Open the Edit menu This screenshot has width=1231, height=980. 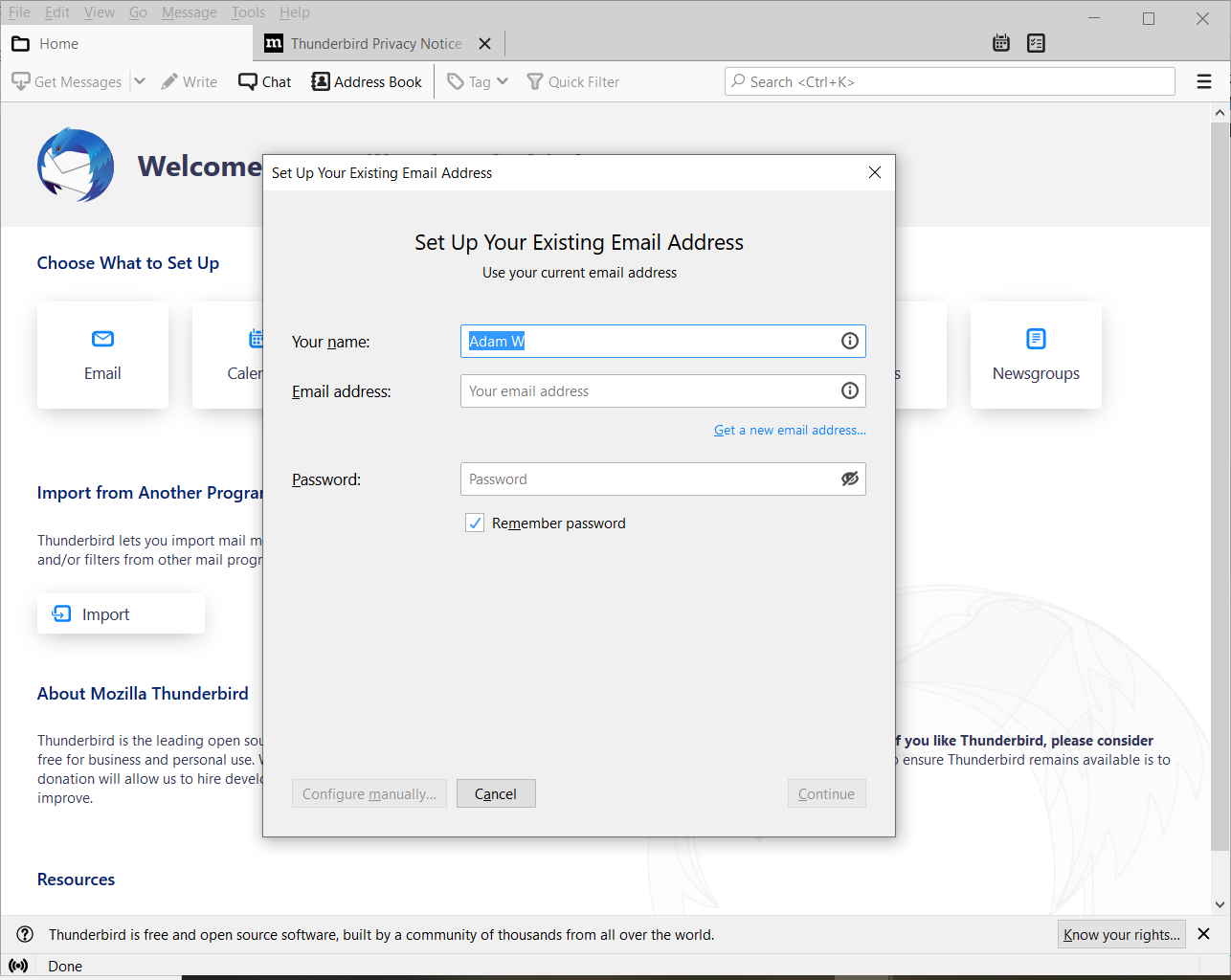point(57,12)
